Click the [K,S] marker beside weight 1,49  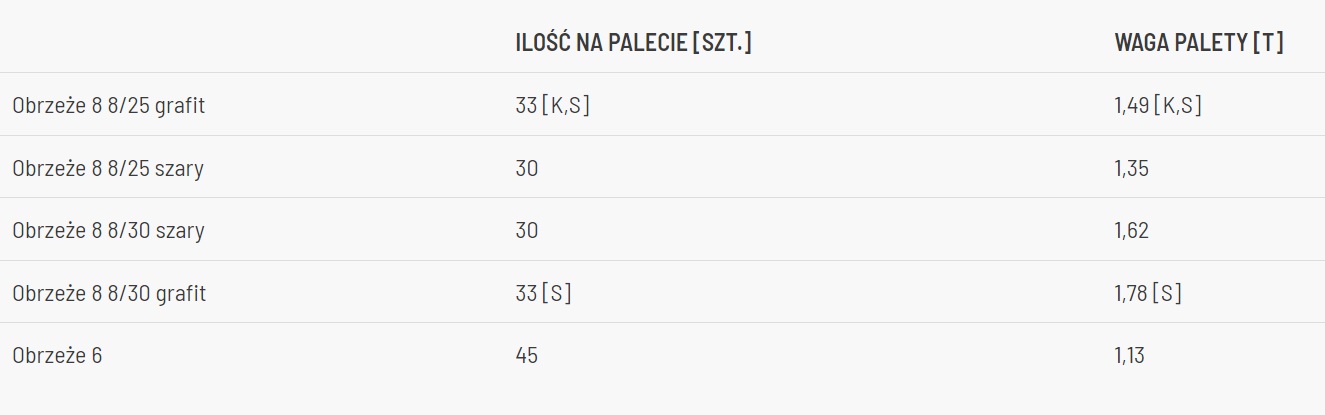pos(1178,105)
